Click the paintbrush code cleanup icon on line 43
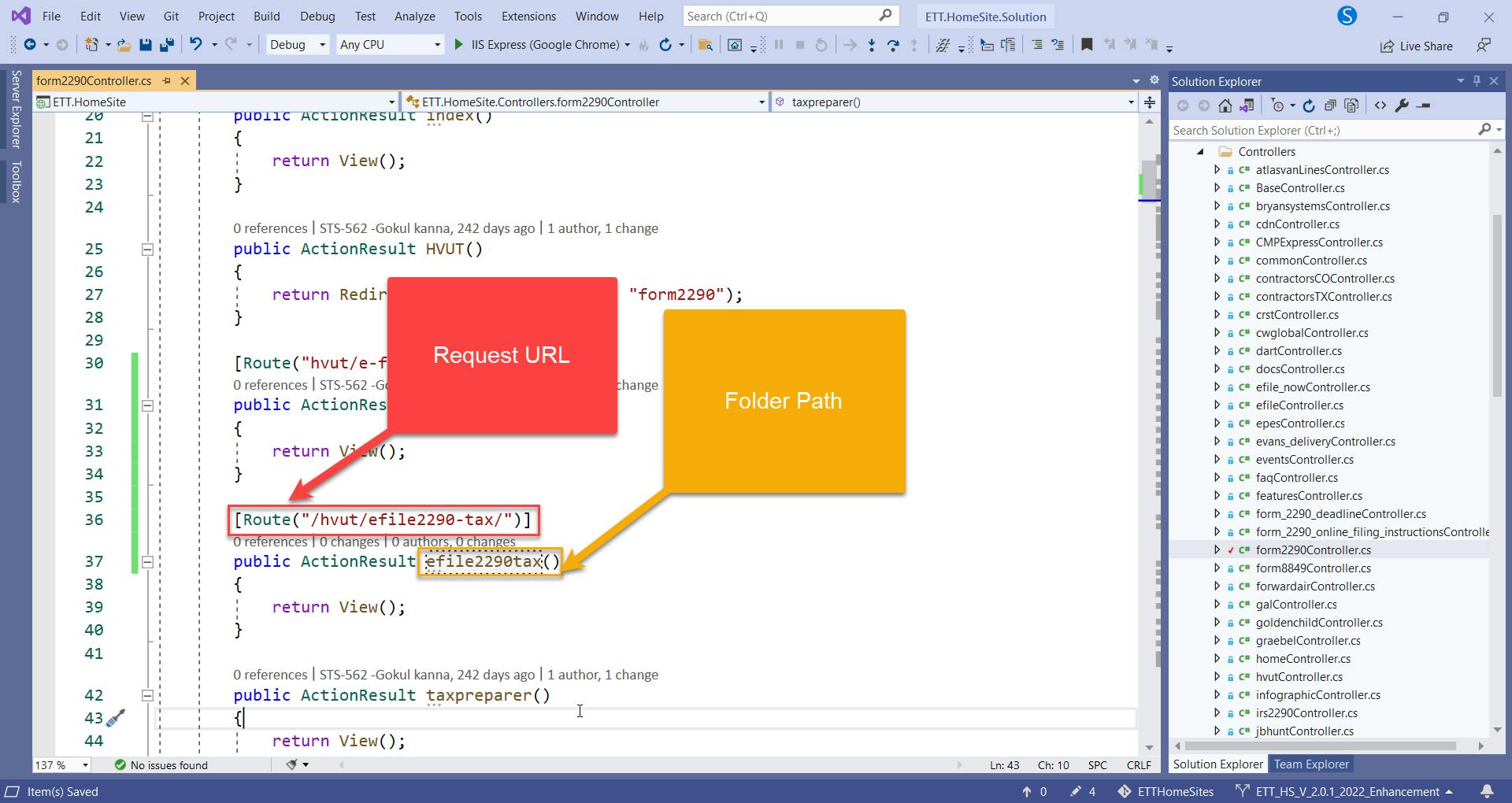Viewport: 1512px width, 803px height. (x=117, y=718)
